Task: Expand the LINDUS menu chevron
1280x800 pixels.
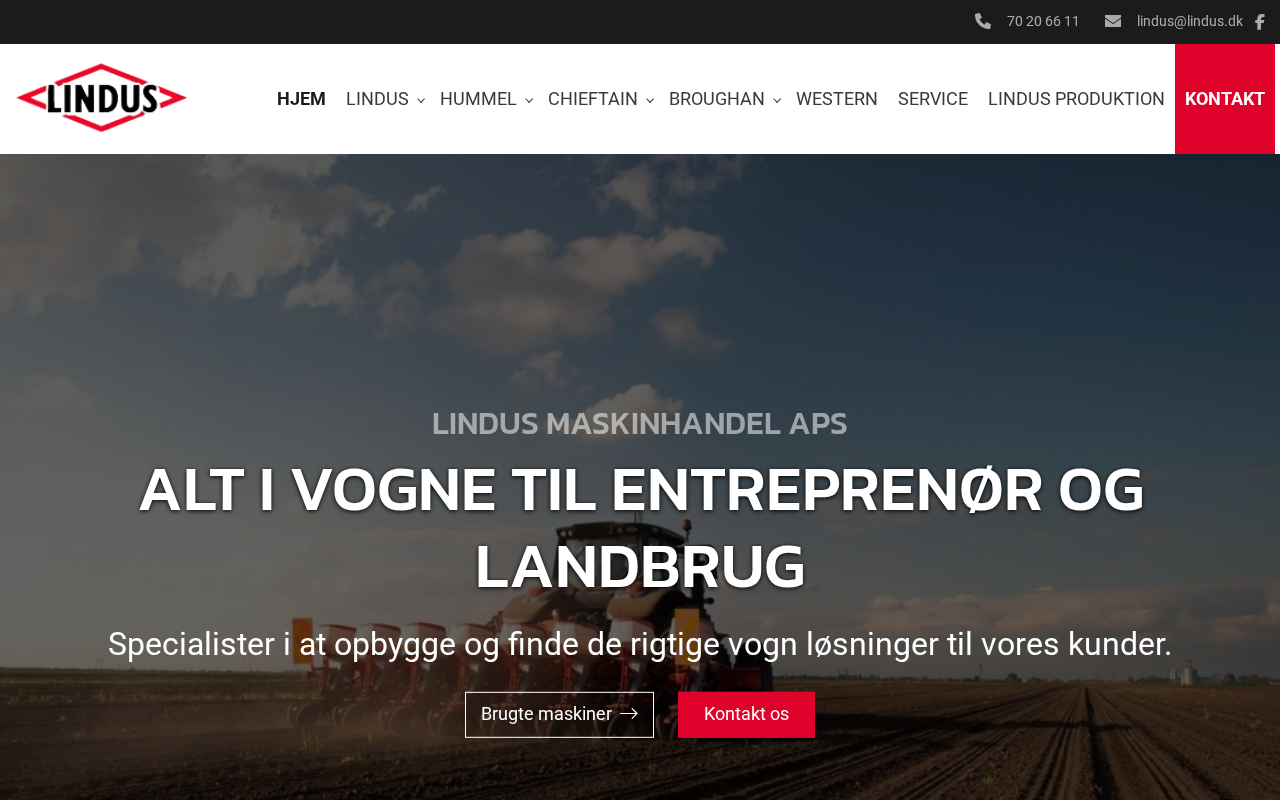Action: coord(421,100)
